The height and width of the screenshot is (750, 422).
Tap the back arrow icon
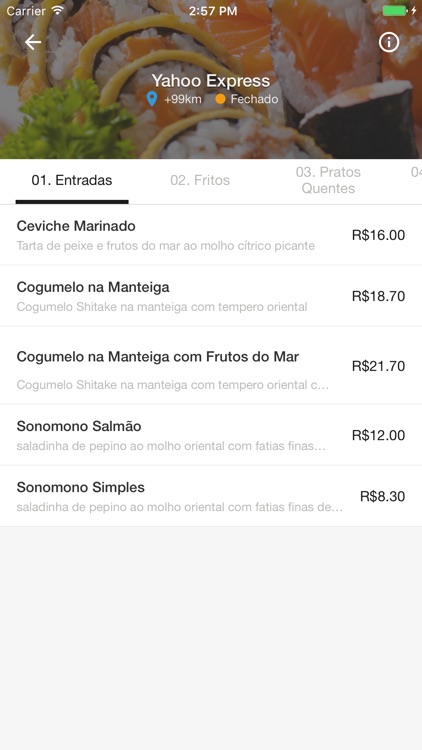click(33, 42)
